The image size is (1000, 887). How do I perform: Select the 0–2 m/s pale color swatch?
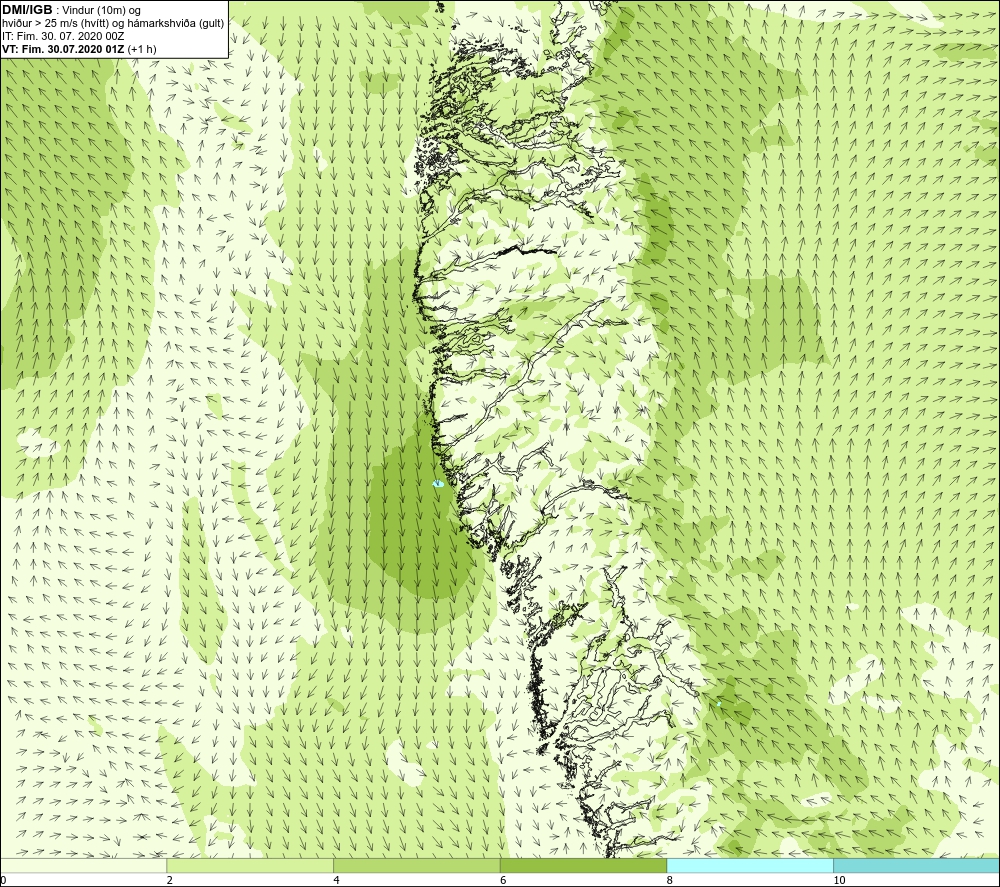tap(84, 865)
